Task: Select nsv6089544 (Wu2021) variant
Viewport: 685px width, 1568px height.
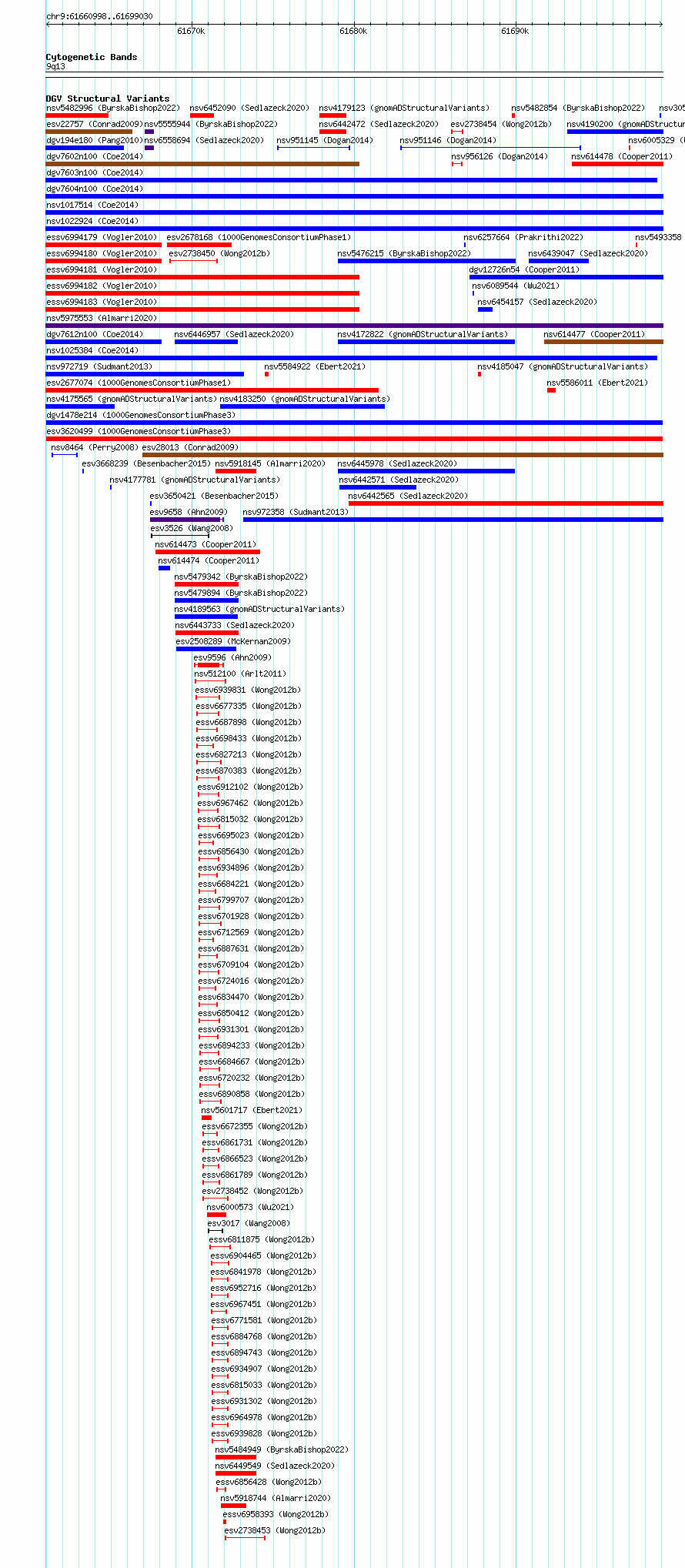Action: (x=516, y=286)
